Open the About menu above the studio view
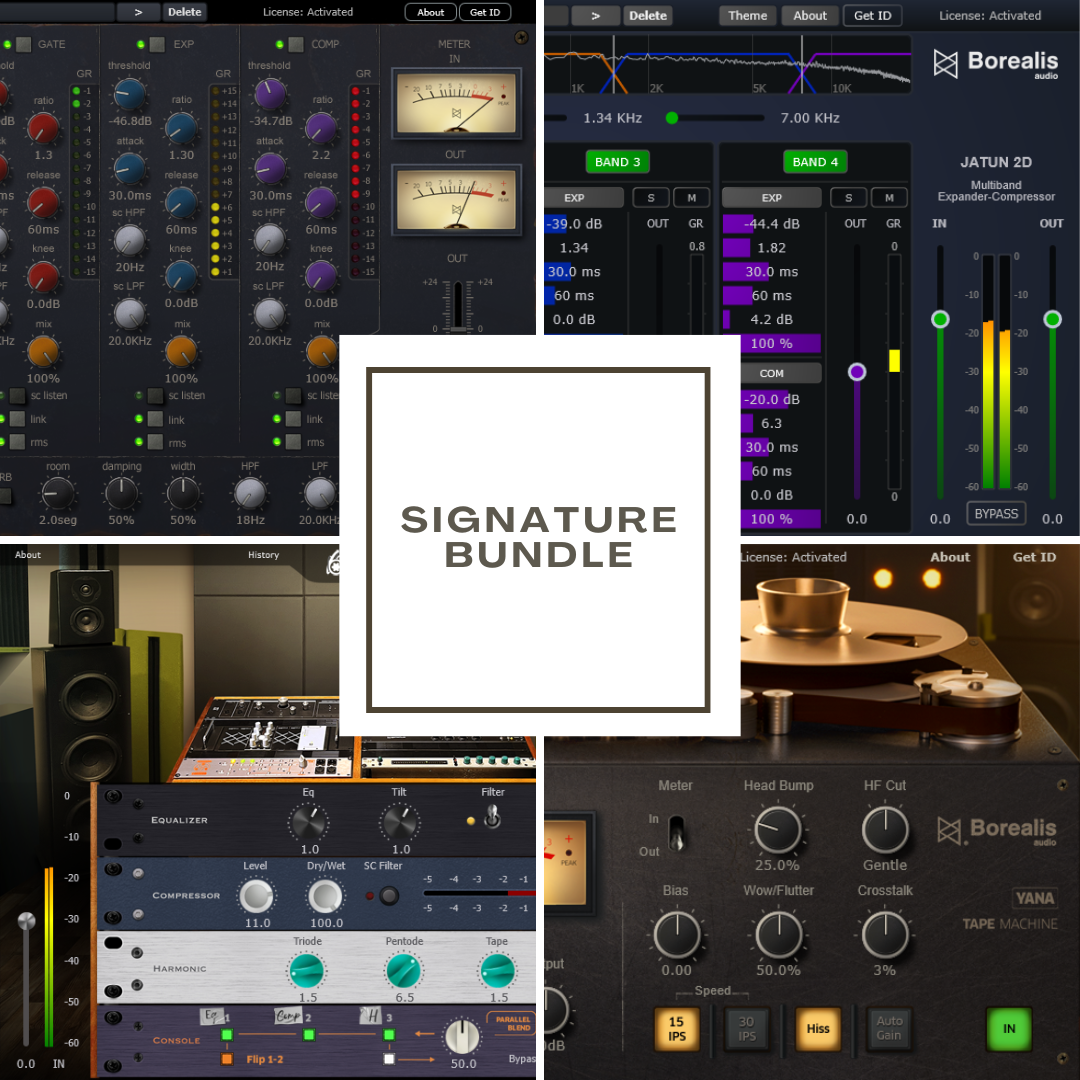 pos(27,555)
